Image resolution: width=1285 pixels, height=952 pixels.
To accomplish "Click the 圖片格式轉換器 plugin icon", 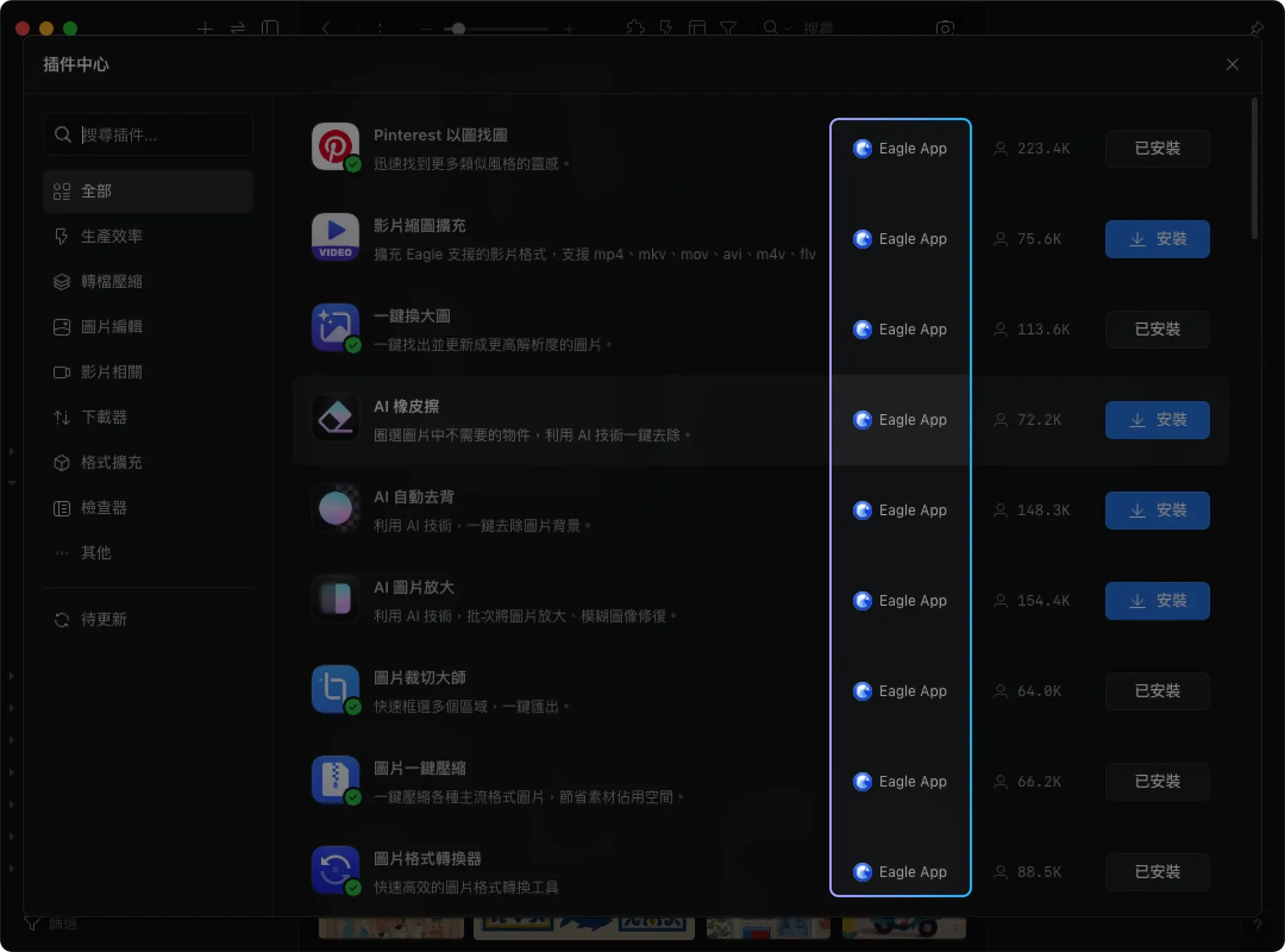I will pos(336,870).
